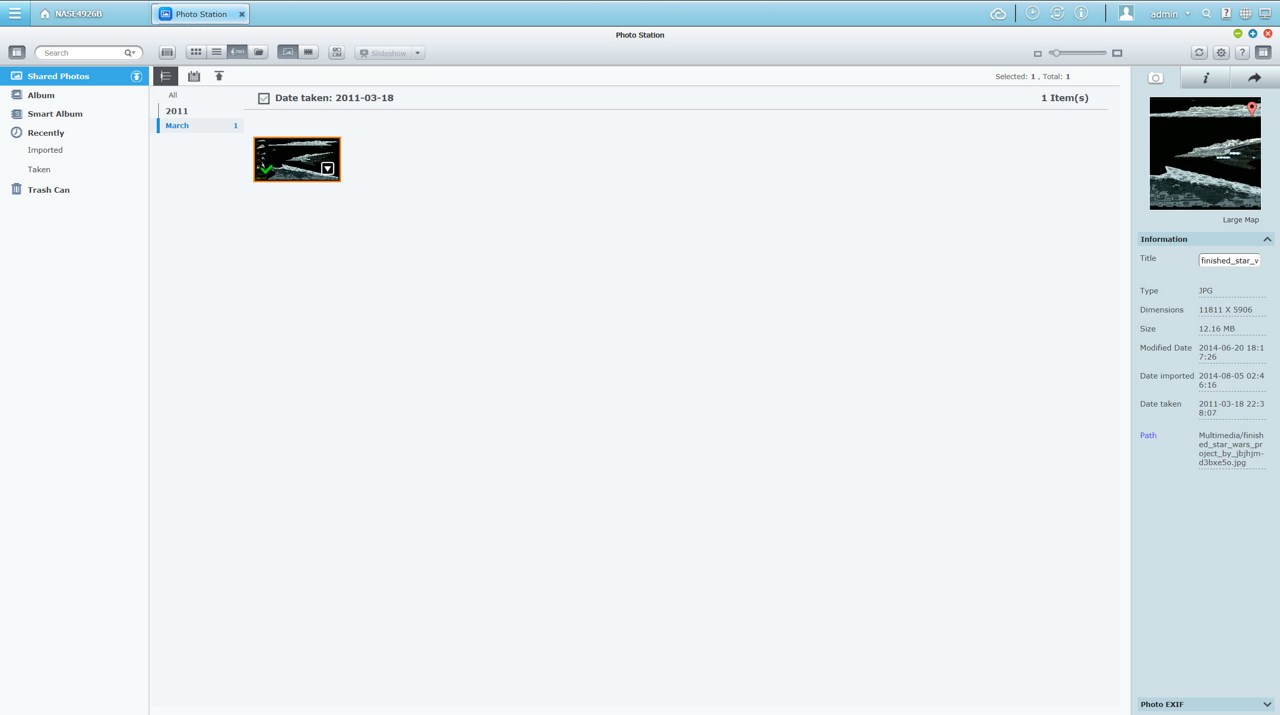Open the language globe icon
1280x715 pixels.
click(x=1245, y=14)
